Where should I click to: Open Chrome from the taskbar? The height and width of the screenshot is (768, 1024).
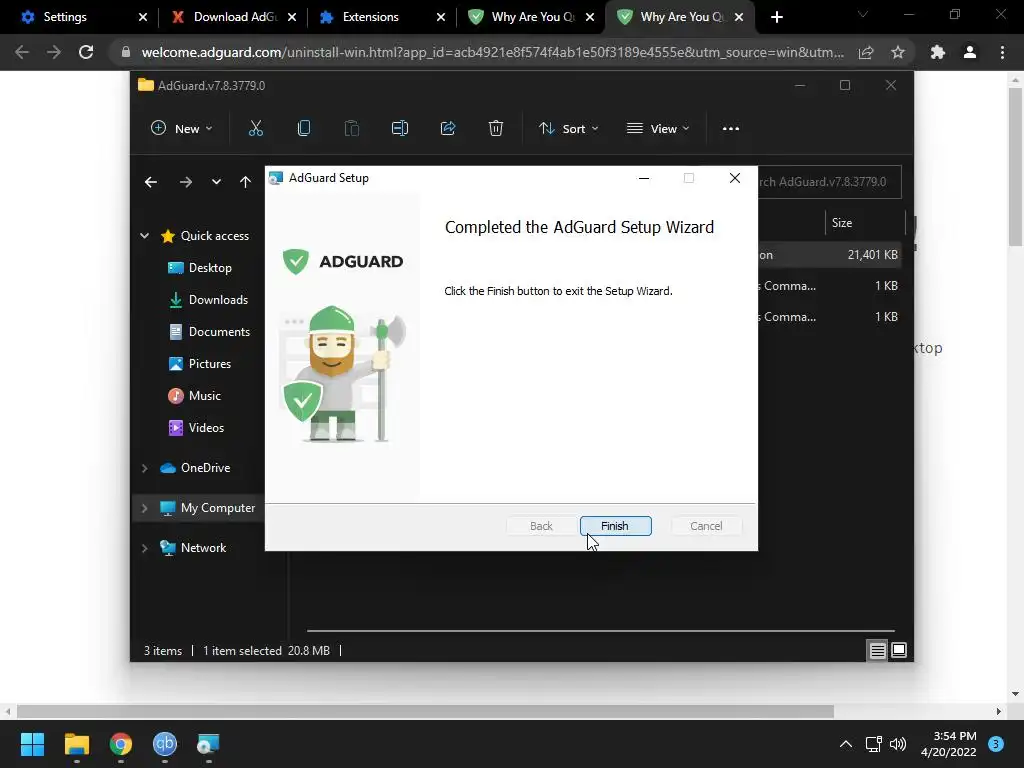tap(121, 744)
